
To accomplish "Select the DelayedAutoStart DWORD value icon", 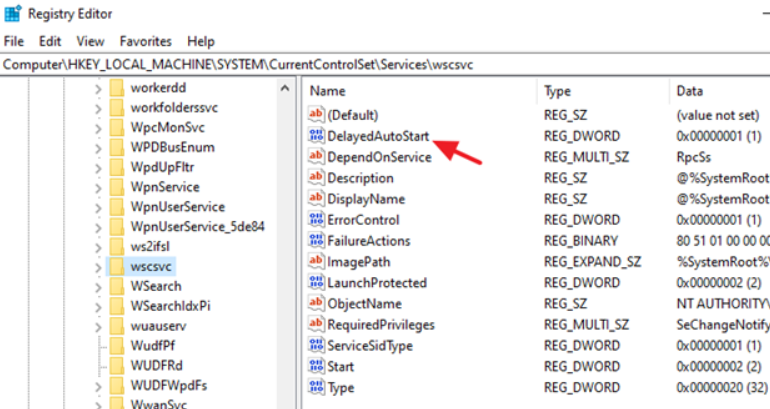I will tap(317, 136).
